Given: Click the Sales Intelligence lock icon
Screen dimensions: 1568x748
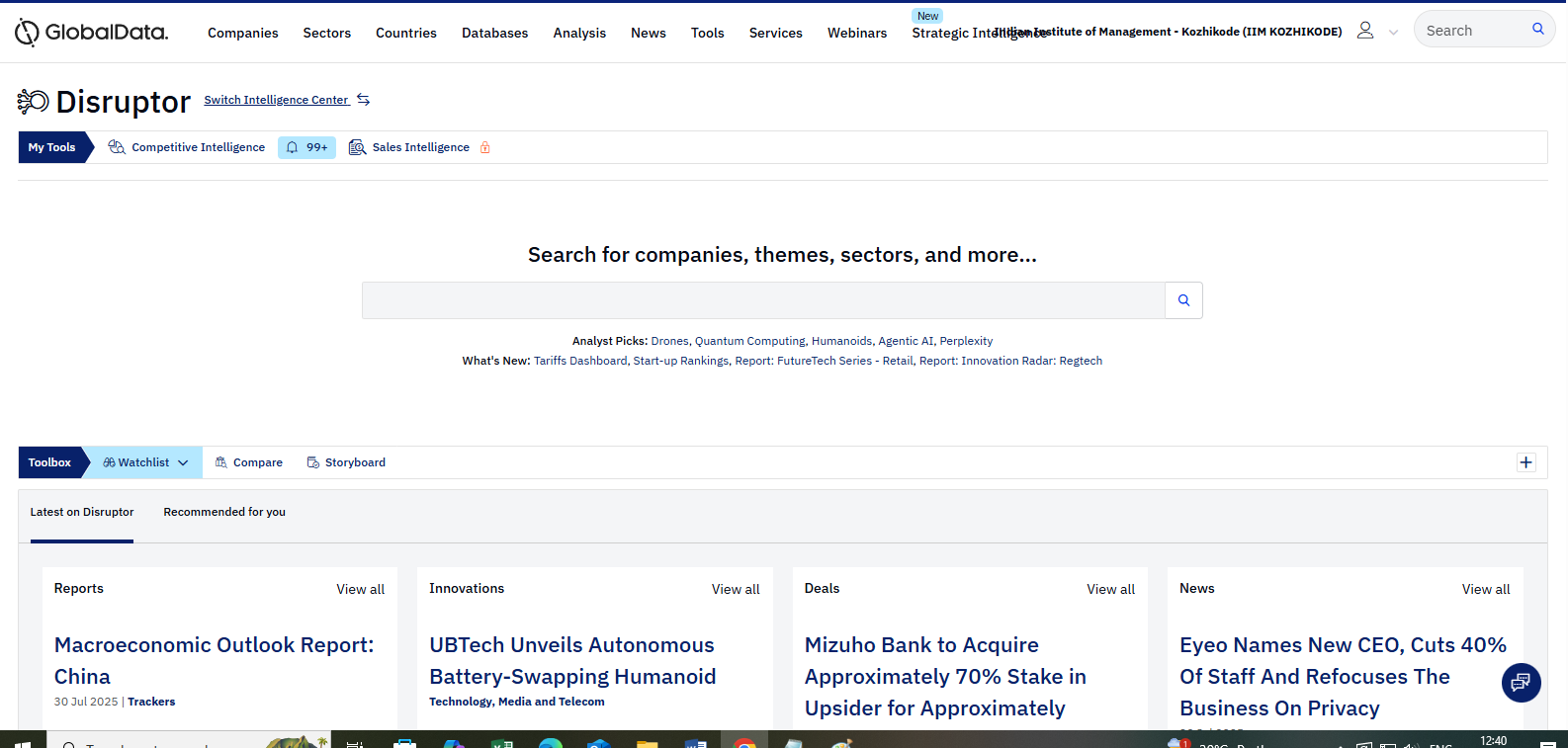Looking at the screenshot, I should point(485,148).
